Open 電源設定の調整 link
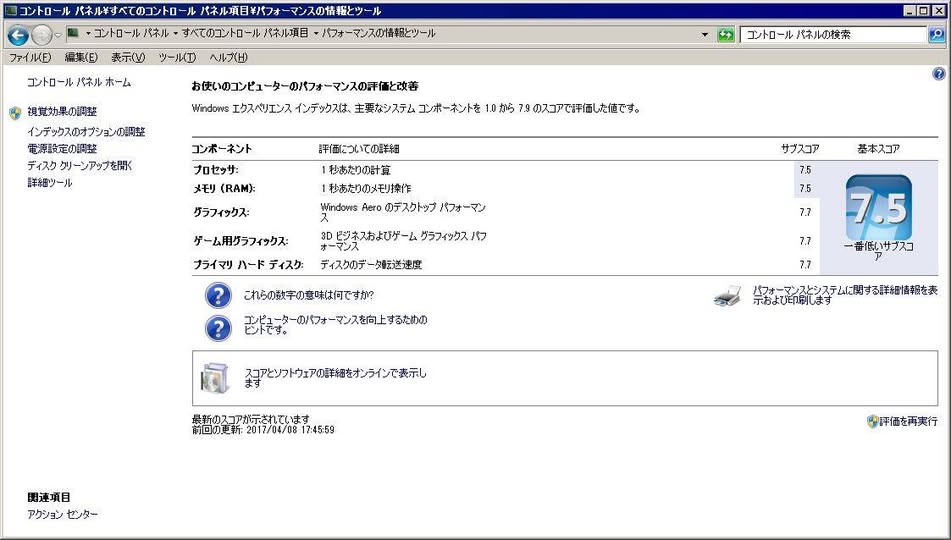The width and height of the screenshot is (951, 540). [x=62, y=149]
